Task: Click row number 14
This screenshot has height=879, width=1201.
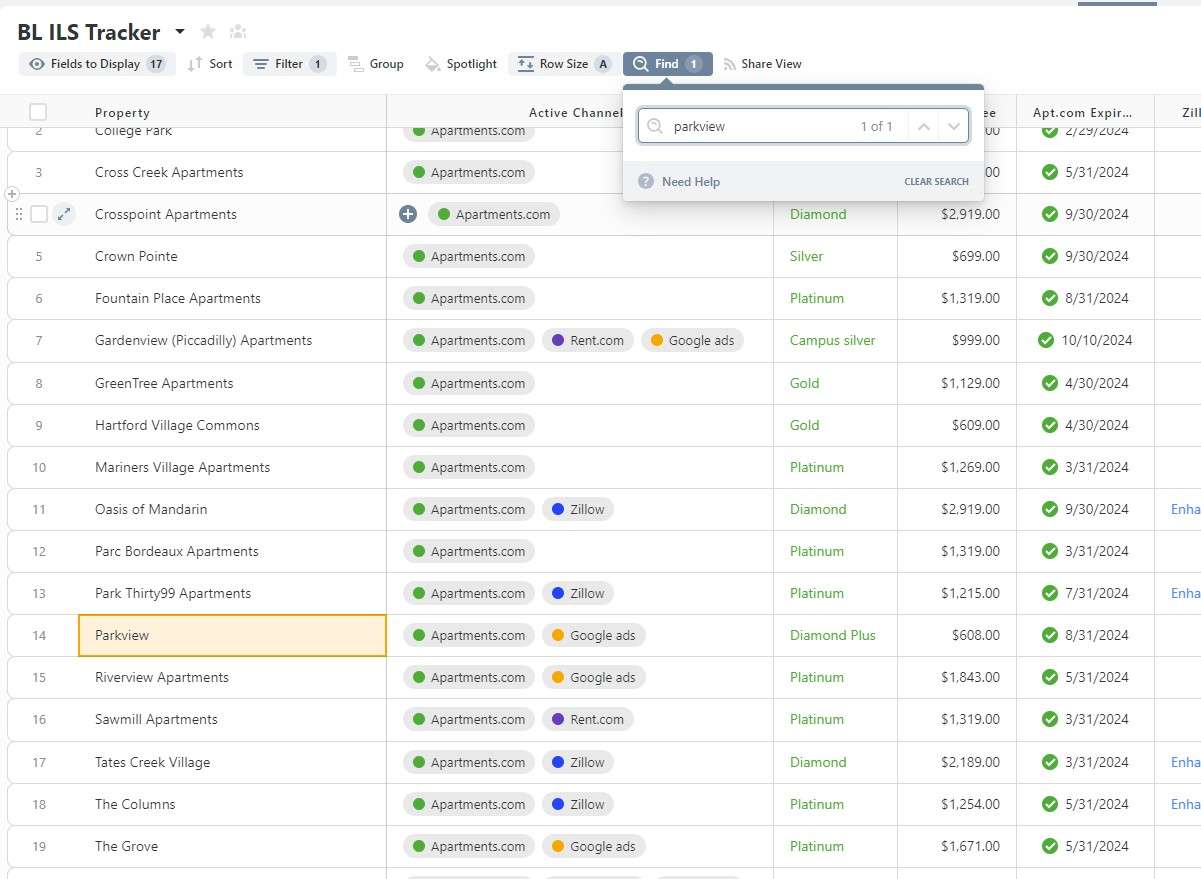Action: tap(39, 635)
